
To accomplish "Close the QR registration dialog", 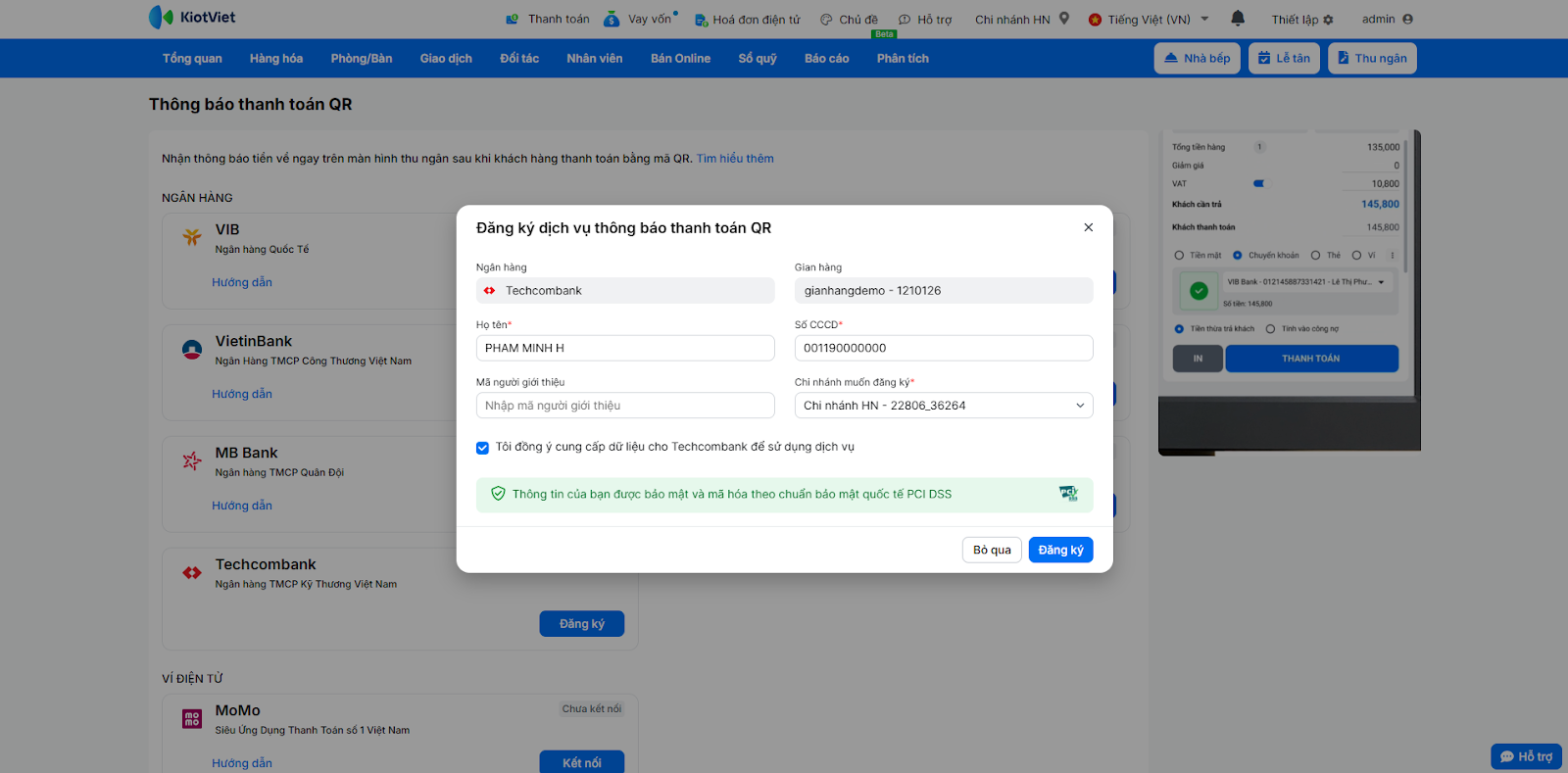I will [x=1088, y=227].
